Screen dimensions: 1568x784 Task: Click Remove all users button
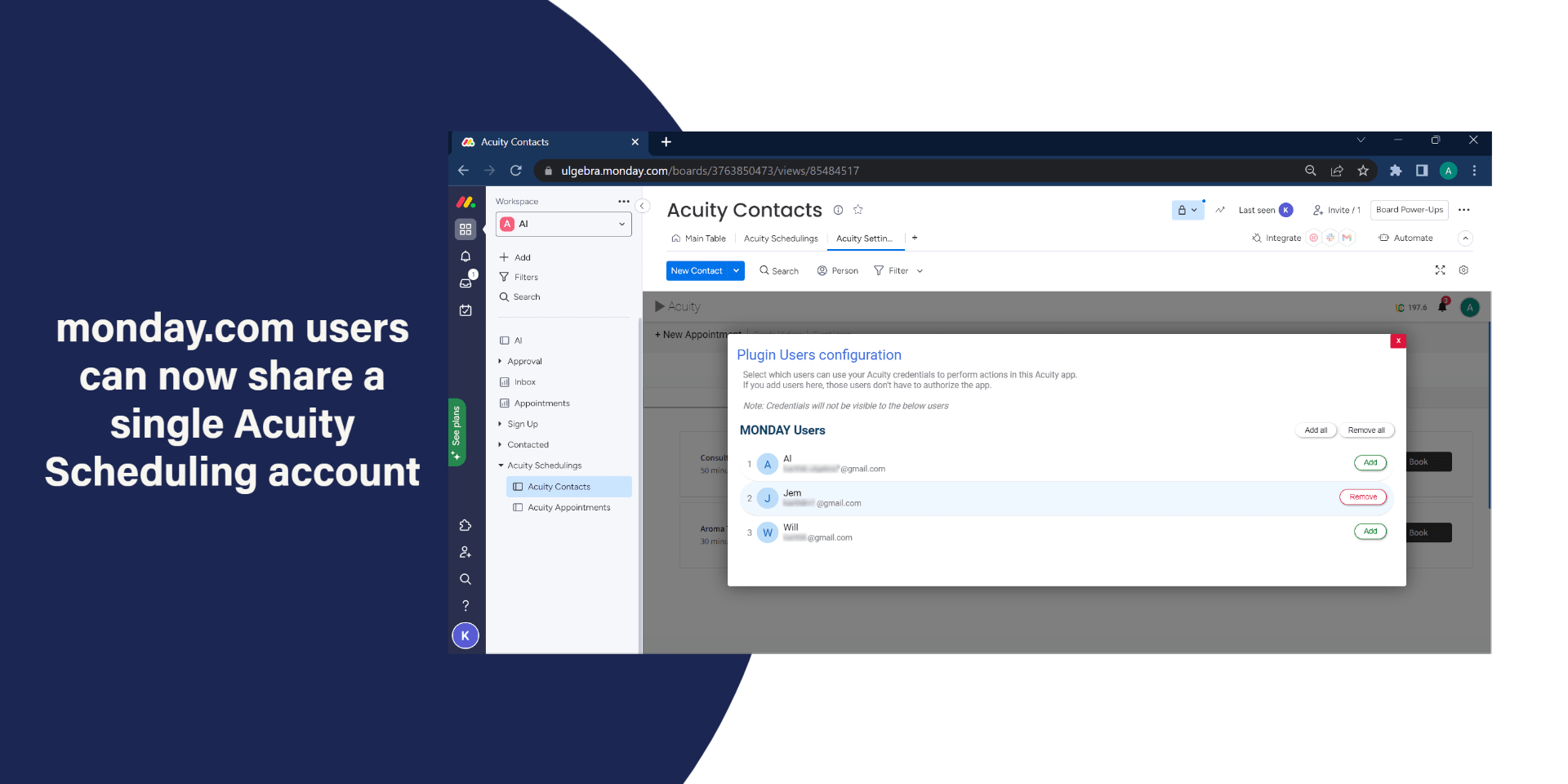1366,430
